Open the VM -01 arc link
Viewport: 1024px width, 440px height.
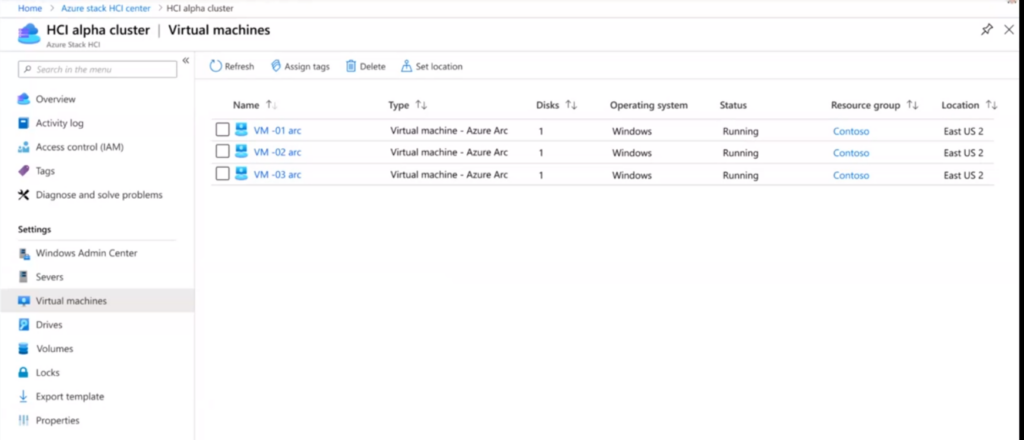(278, 131)
